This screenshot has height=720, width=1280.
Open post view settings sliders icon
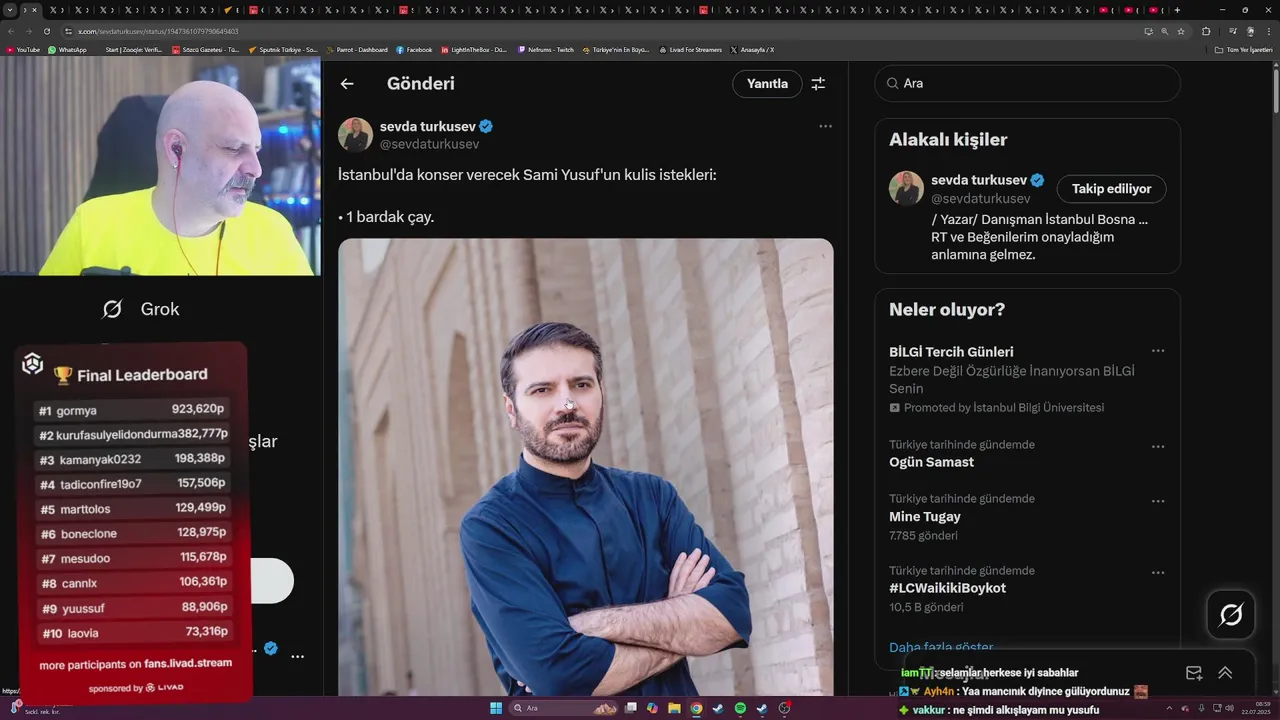point(818,84)
